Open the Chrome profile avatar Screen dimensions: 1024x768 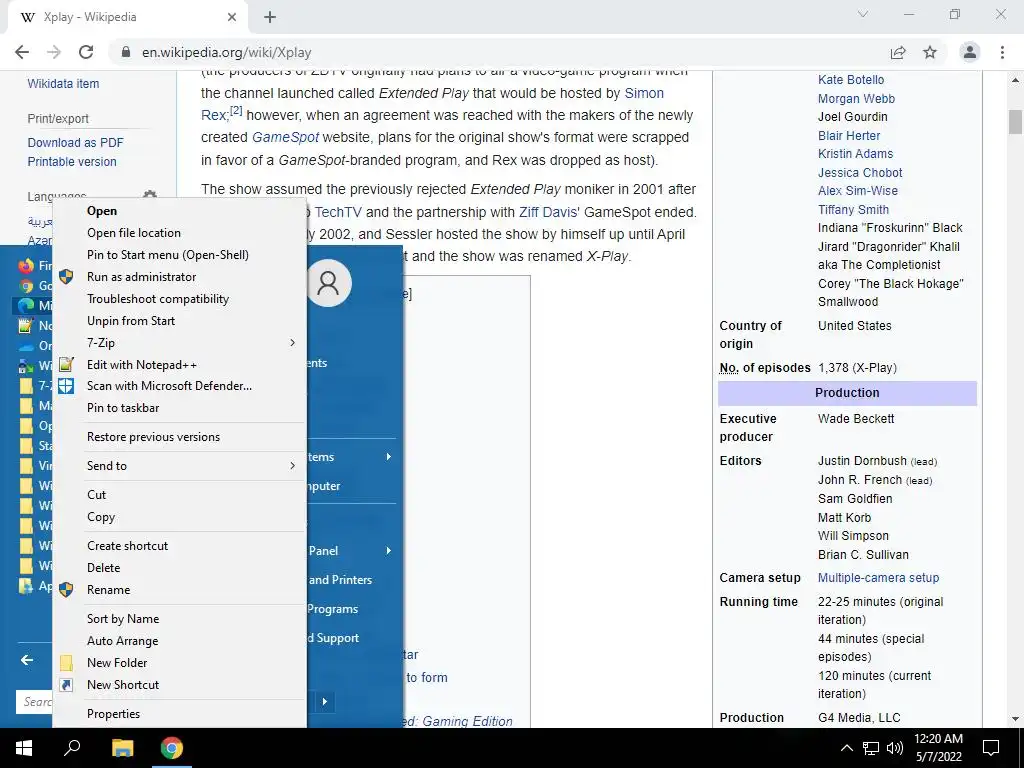tap(970, 52)
